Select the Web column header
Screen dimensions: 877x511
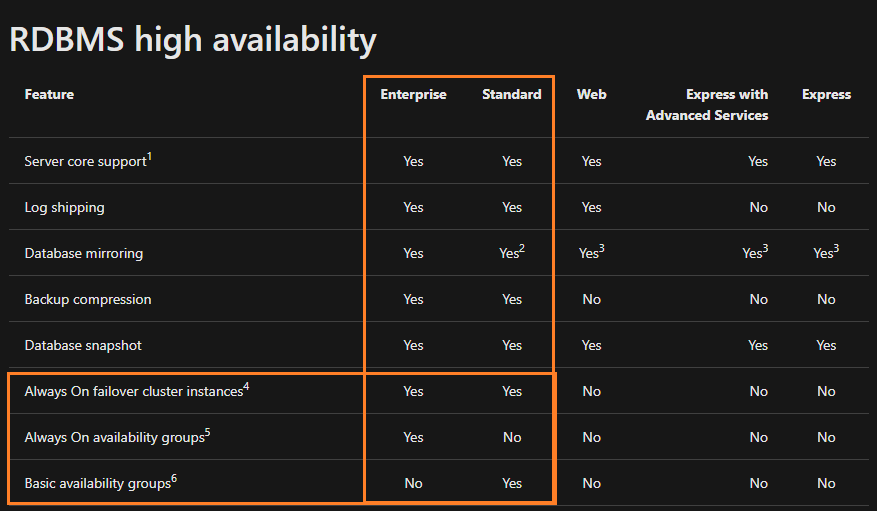591,94
